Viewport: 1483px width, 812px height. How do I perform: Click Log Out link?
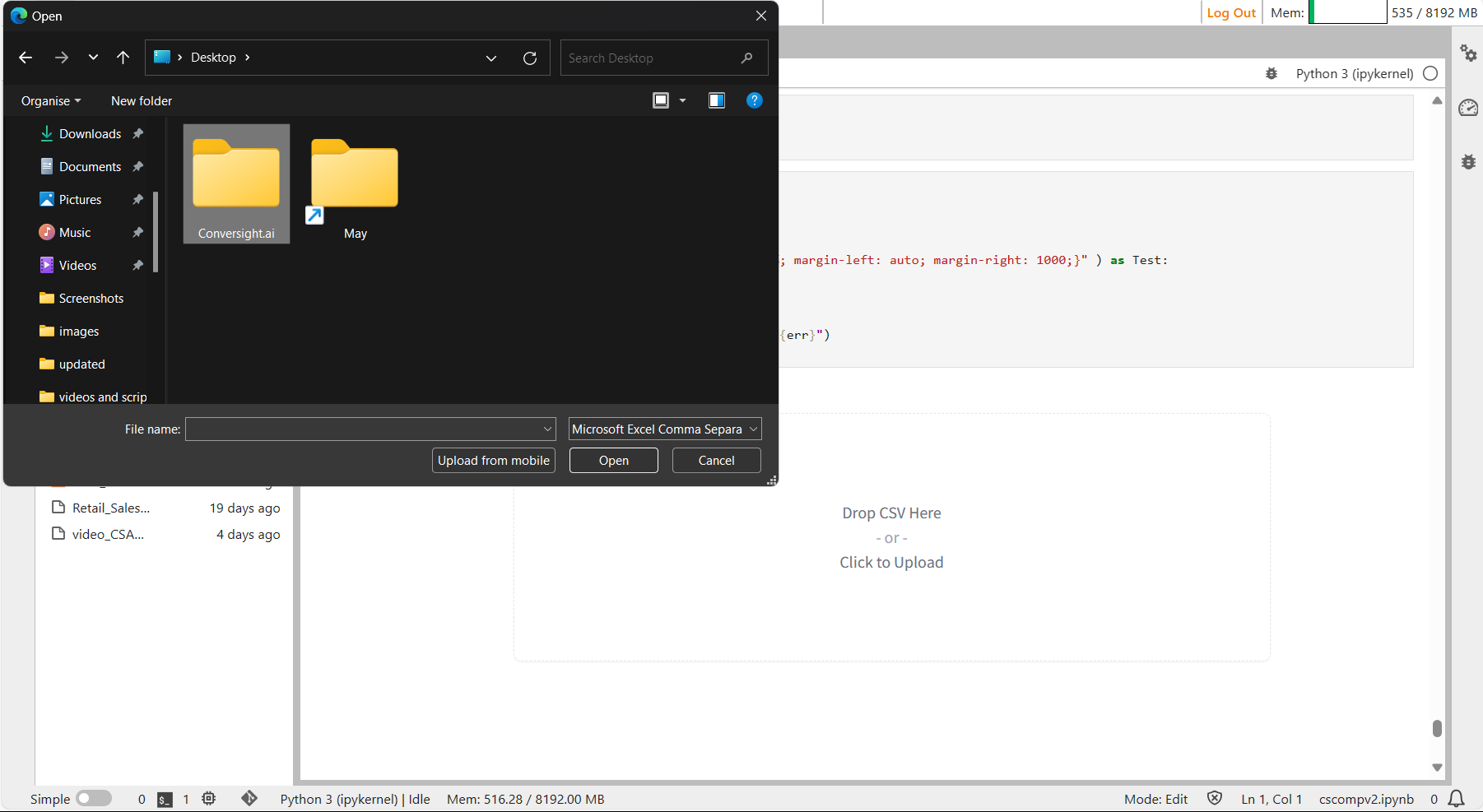pos(1231,12)
